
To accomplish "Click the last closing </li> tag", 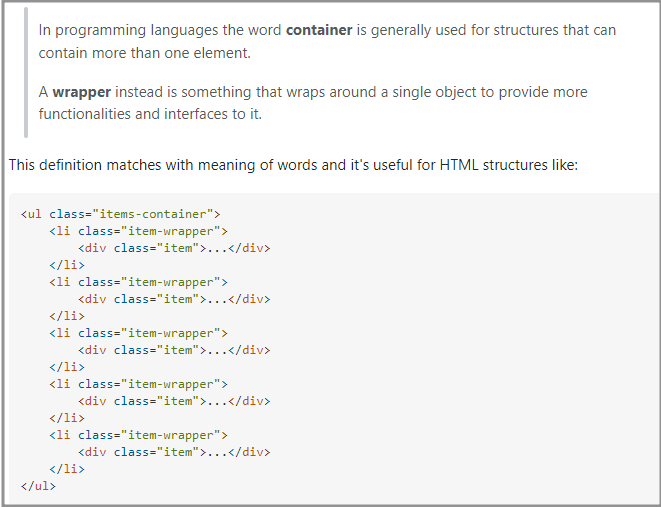I will 67,469.
